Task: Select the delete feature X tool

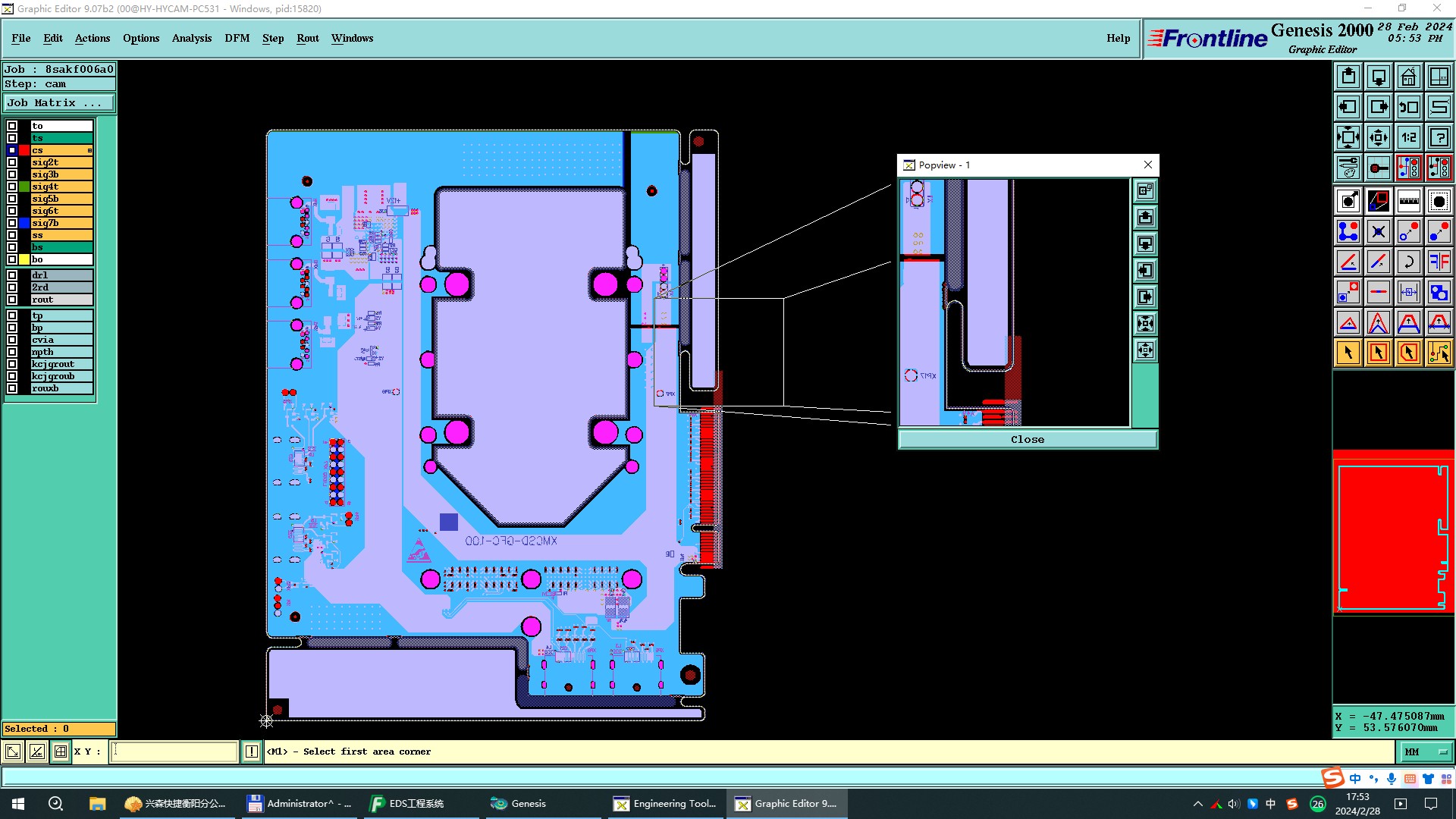Action: [x=1378, y=231]
